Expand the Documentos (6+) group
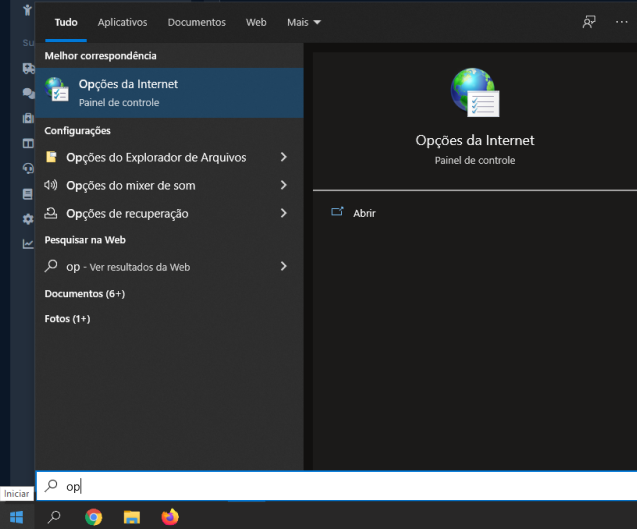637x529 pixels. 84,293
